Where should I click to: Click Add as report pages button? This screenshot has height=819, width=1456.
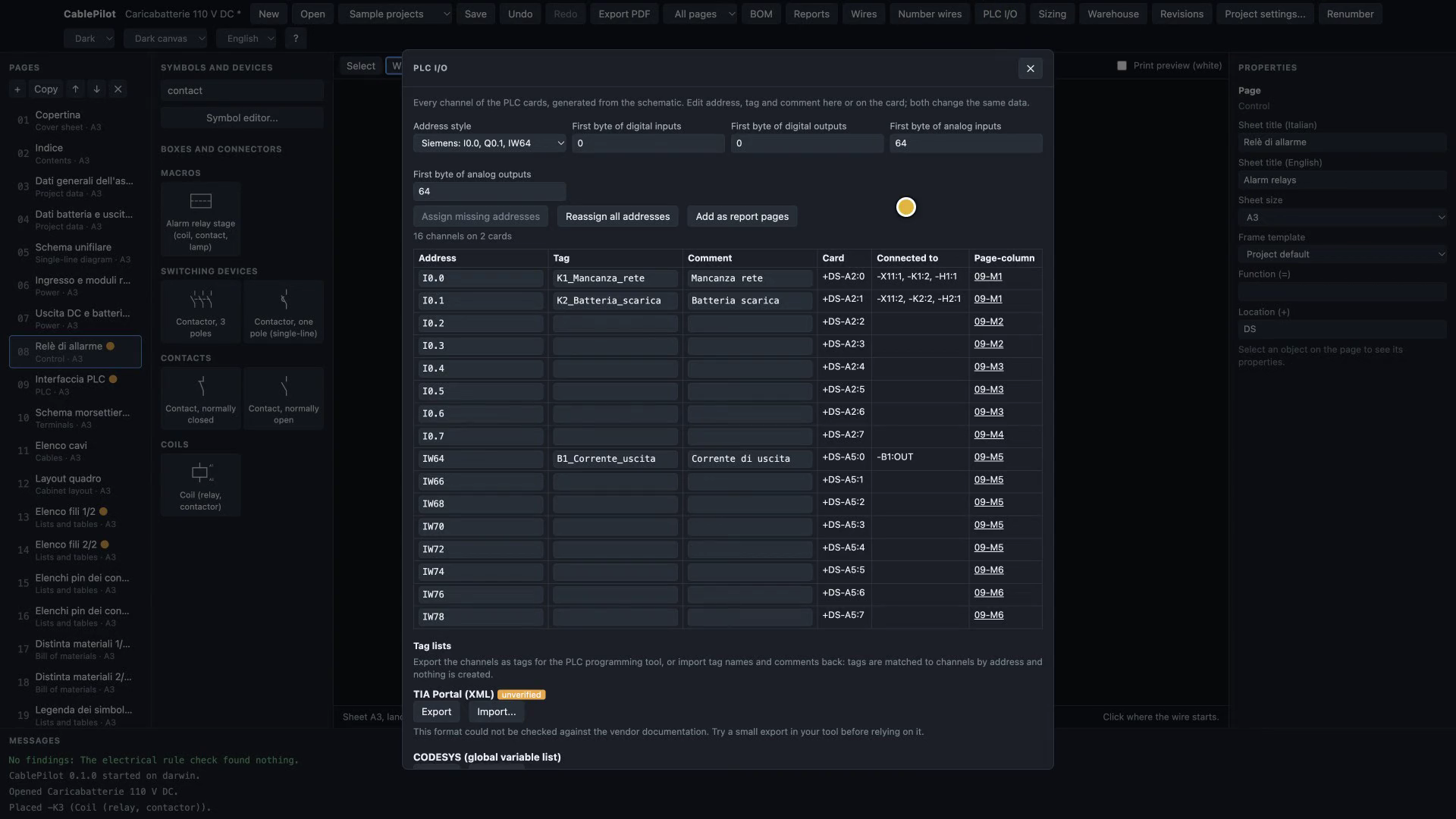(742, 217)
